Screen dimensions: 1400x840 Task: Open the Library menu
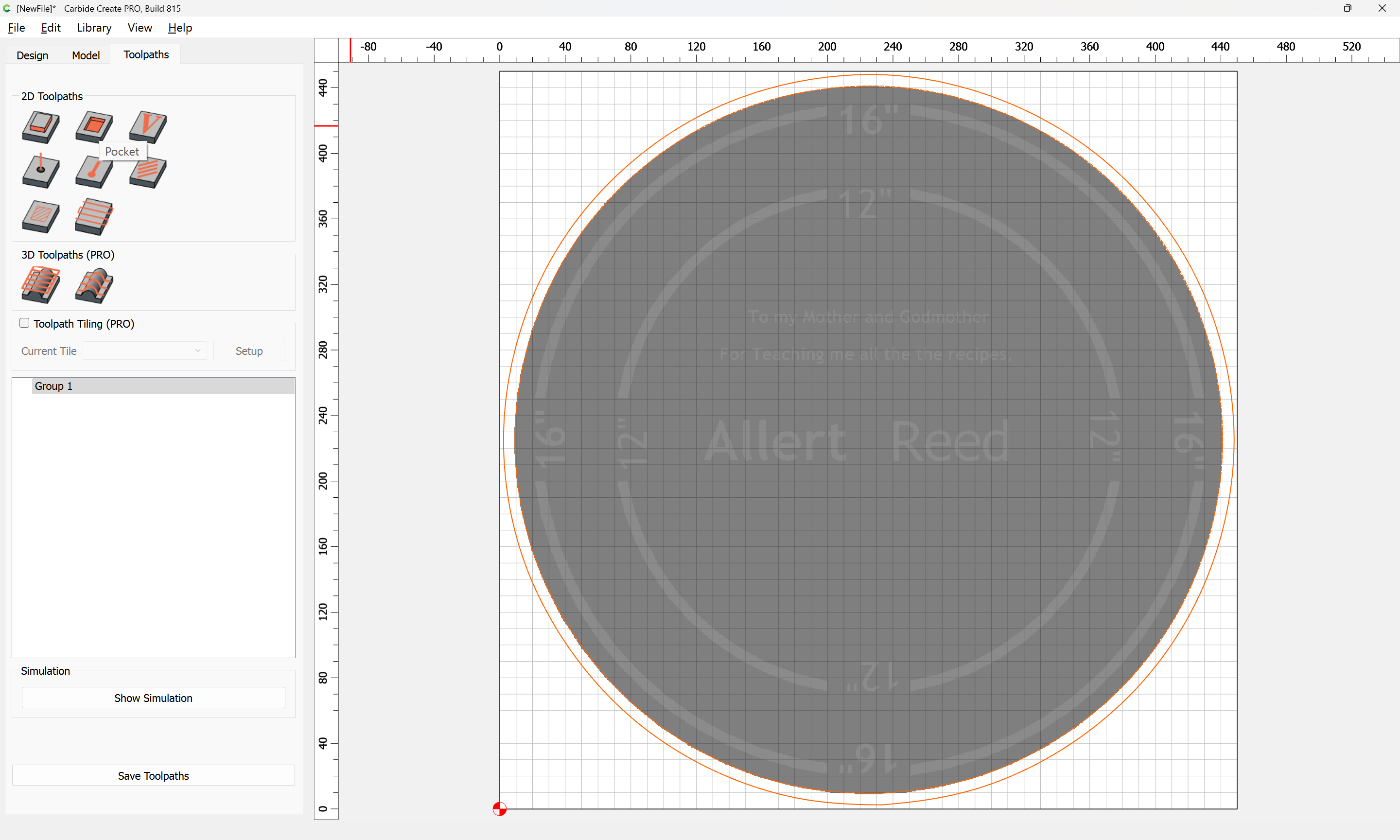pyautogui.click(x=94, y=28)
